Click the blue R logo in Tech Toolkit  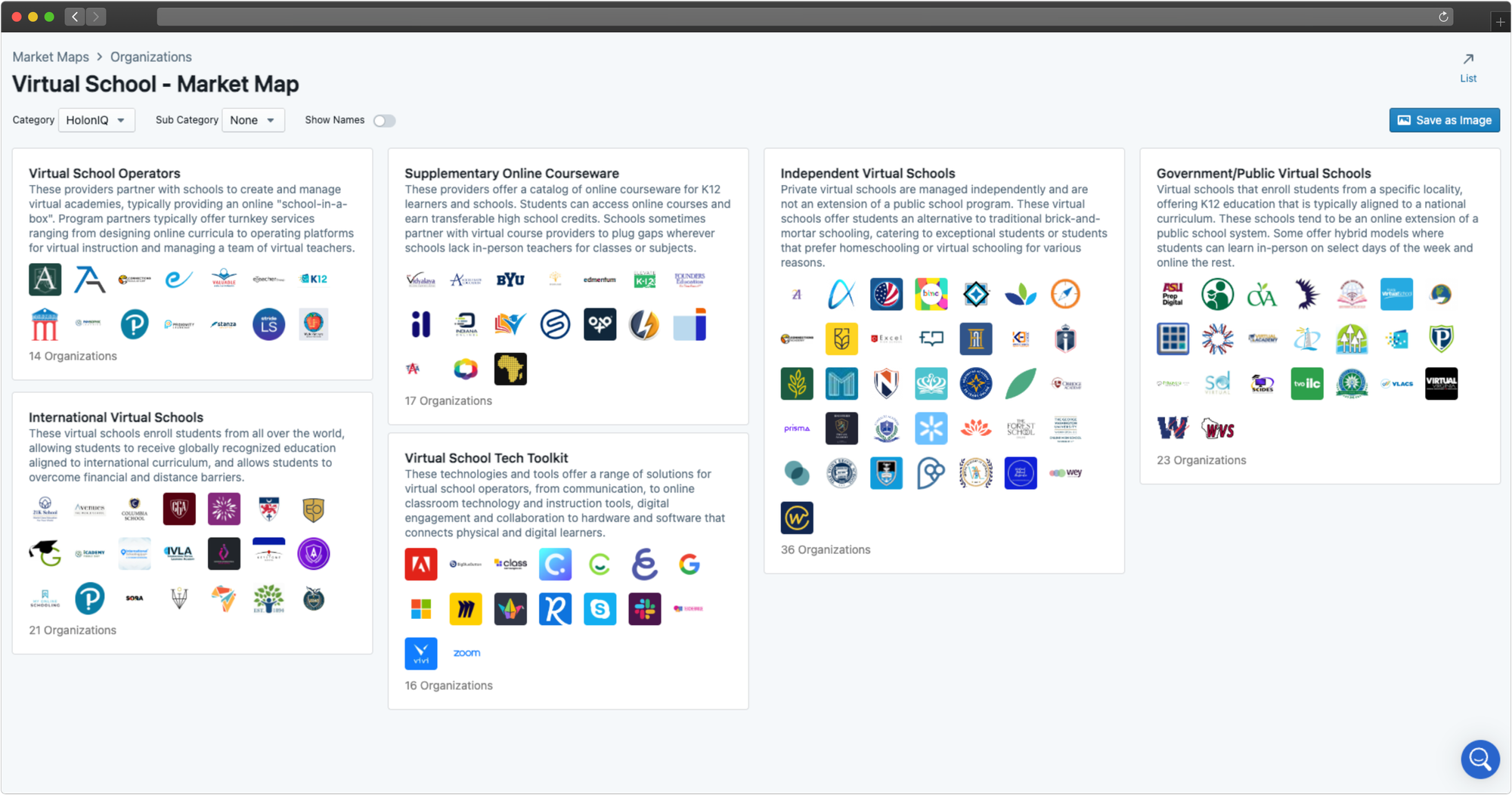coord(555,609)
